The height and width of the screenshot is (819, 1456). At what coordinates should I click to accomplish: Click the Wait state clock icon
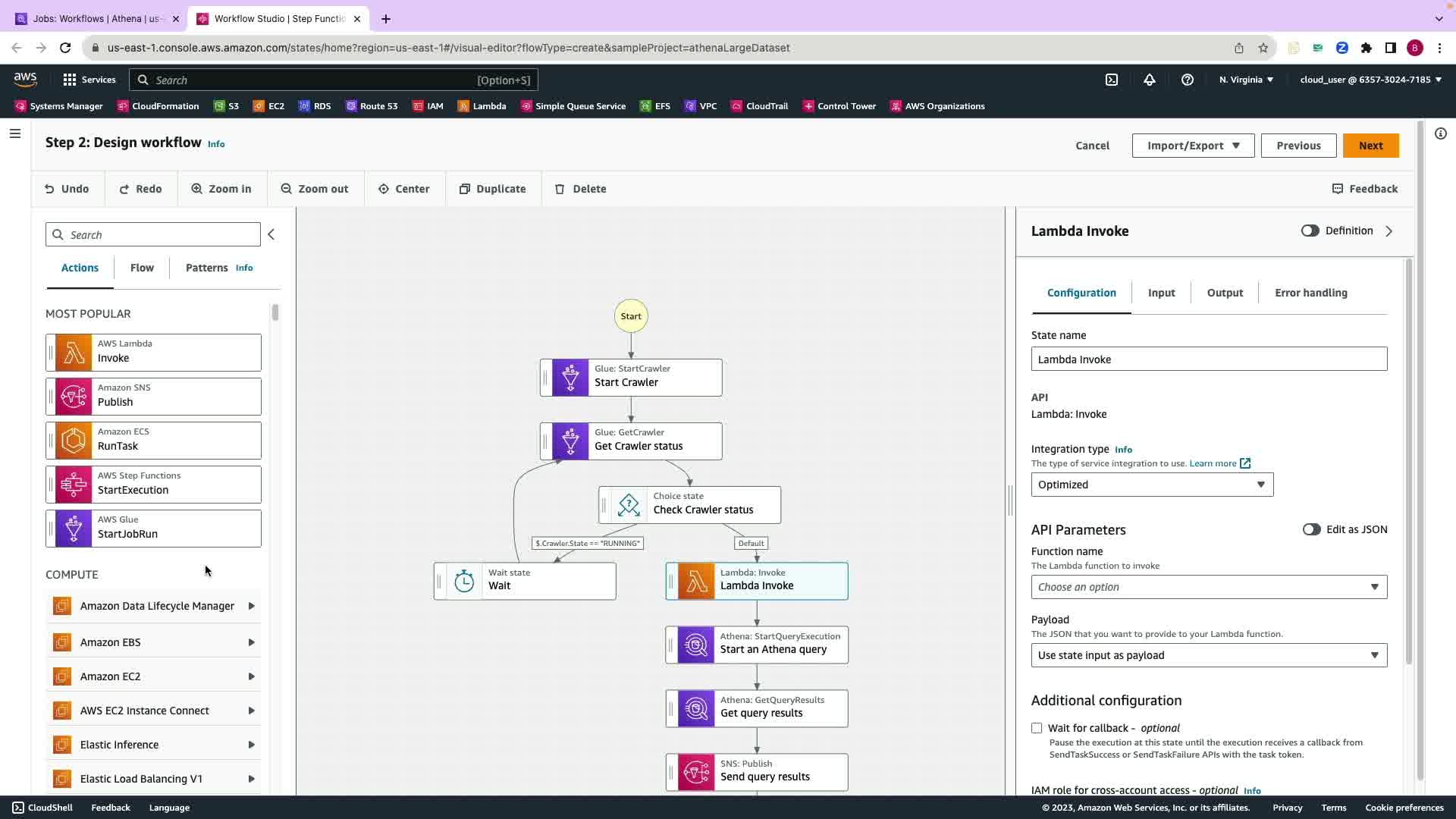click(x=464, y=582)
